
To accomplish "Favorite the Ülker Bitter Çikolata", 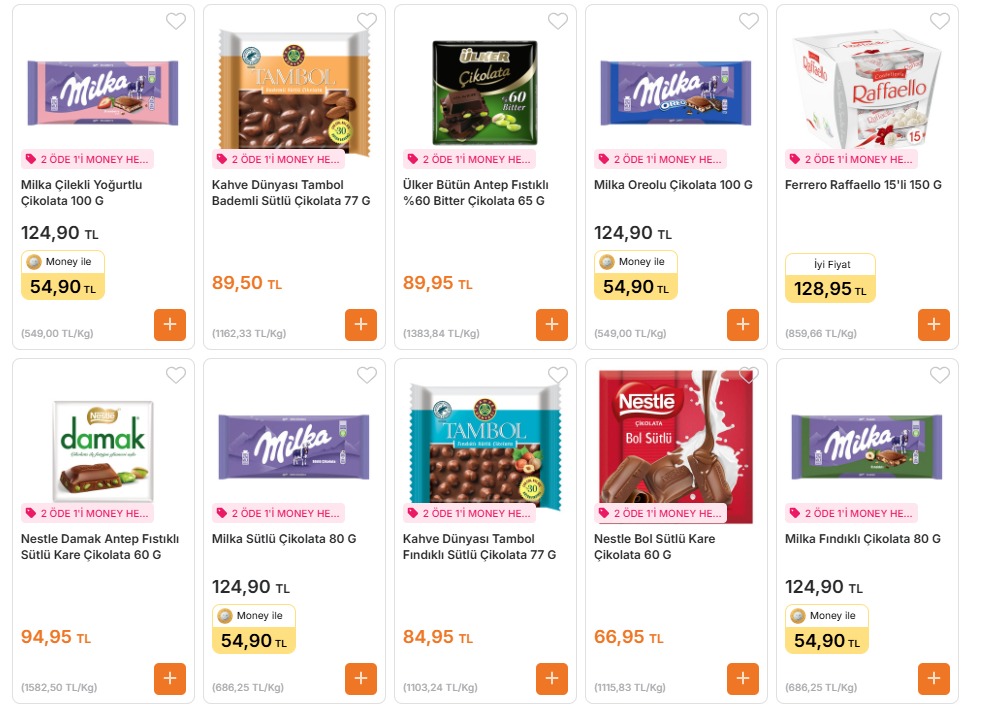I will pyautogui.click(x=558, y=21).
